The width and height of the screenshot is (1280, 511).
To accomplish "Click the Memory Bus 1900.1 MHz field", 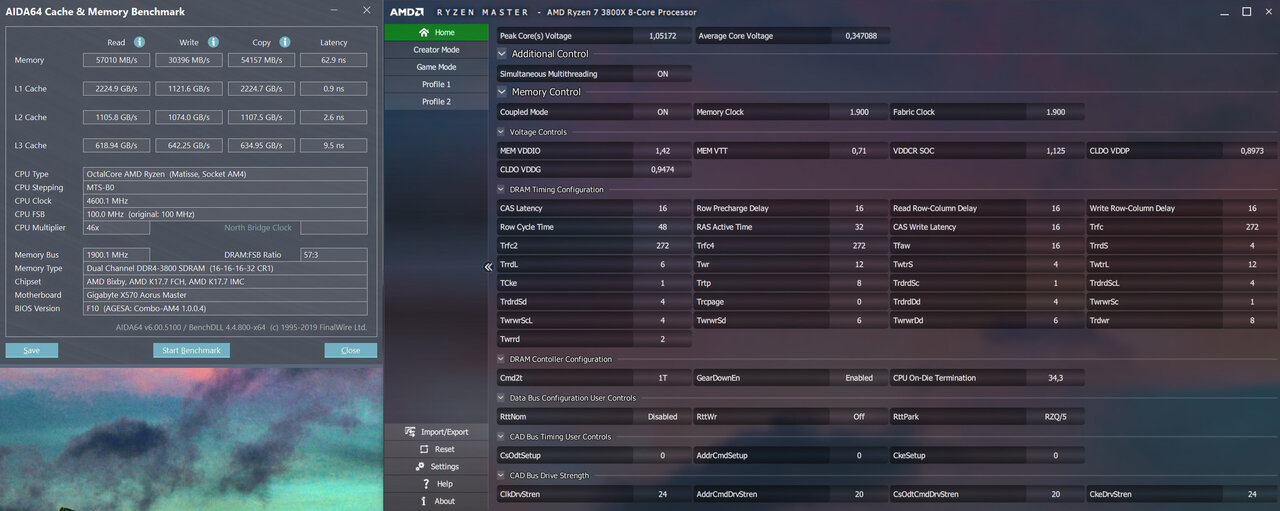I will click(x=116, y=255).
